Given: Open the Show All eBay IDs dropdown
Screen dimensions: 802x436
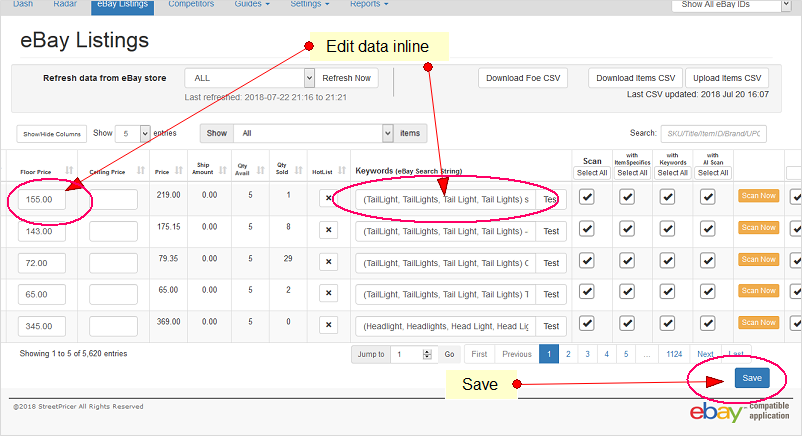Looking at the screenshot, I should [738, 5].
